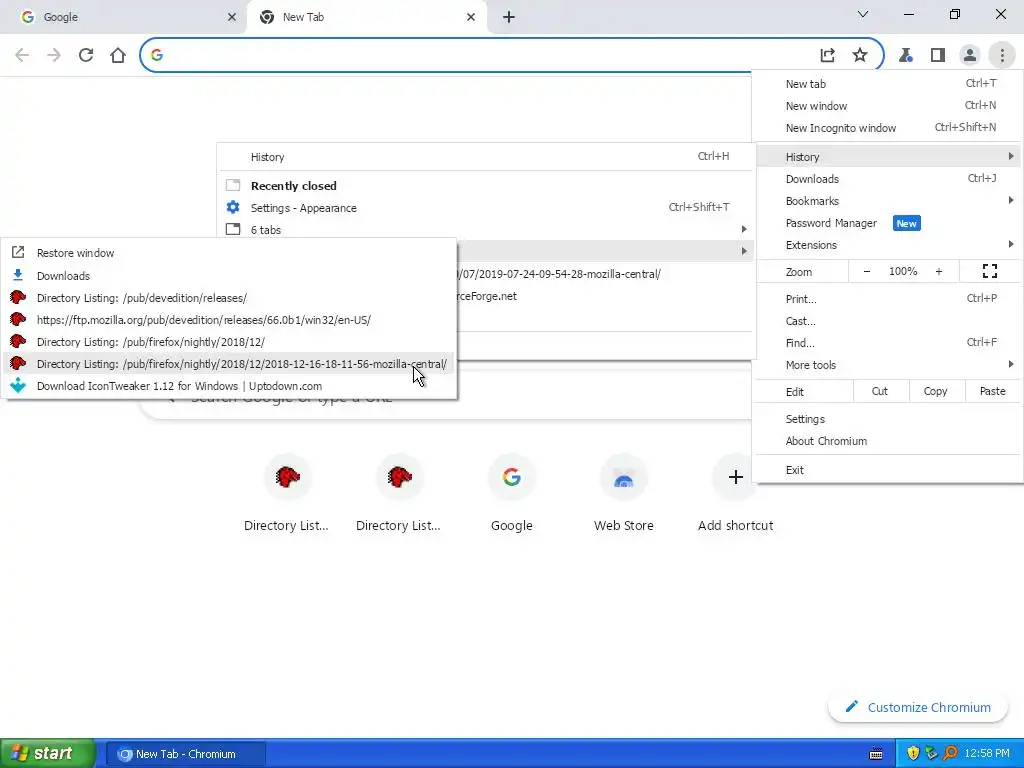
Task: Click the magnifier tray icon
Action: [950, 754]
